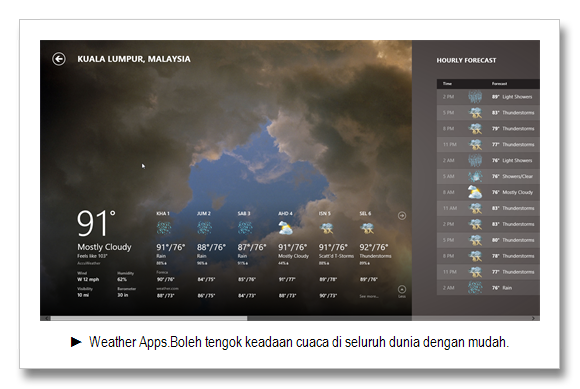Select the SAB 3 day header

(244, 213)
